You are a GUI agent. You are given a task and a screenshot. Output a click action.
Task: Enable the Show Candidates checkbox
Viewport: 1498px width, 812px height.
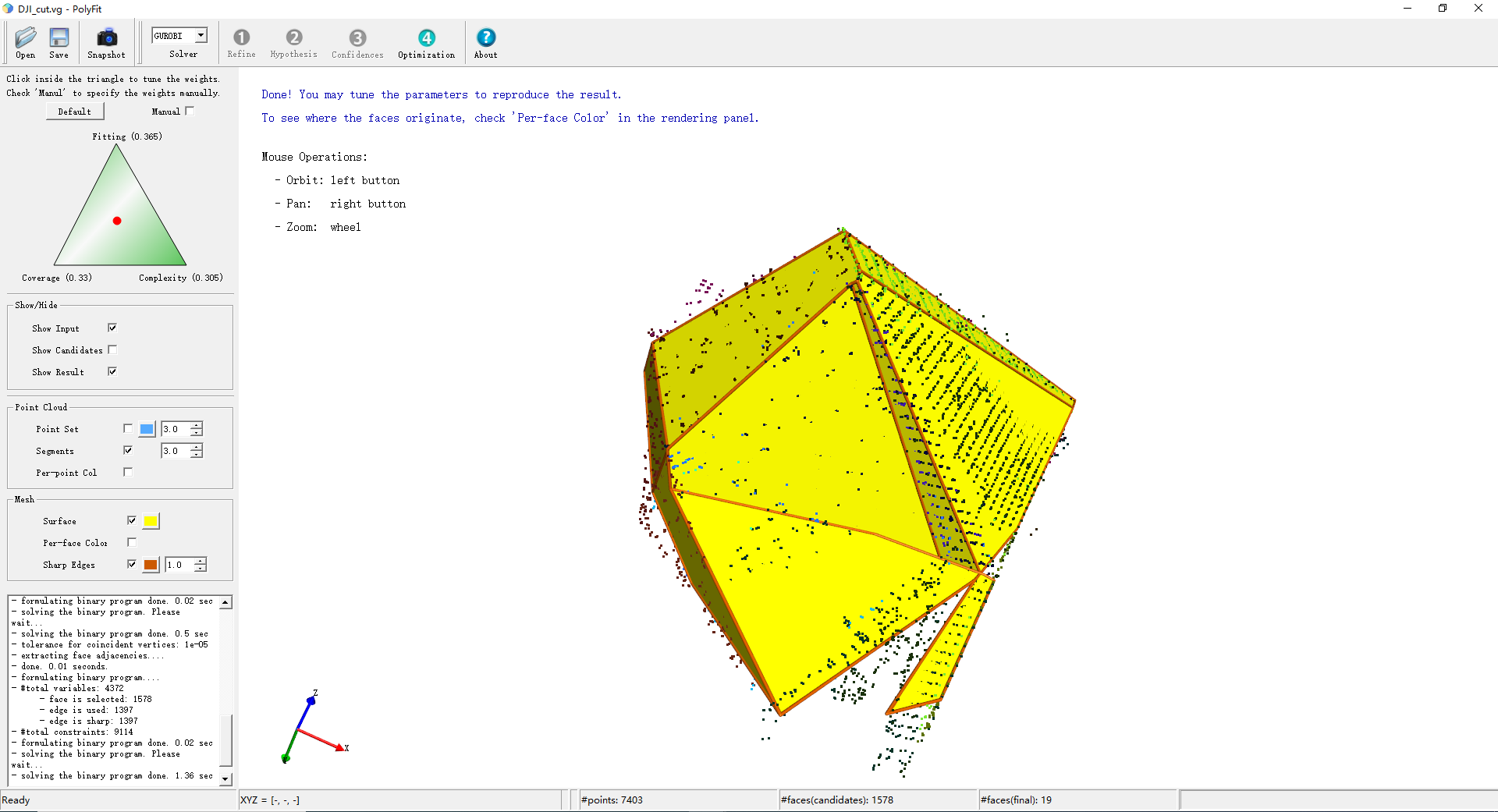click(x=112, y=350)
